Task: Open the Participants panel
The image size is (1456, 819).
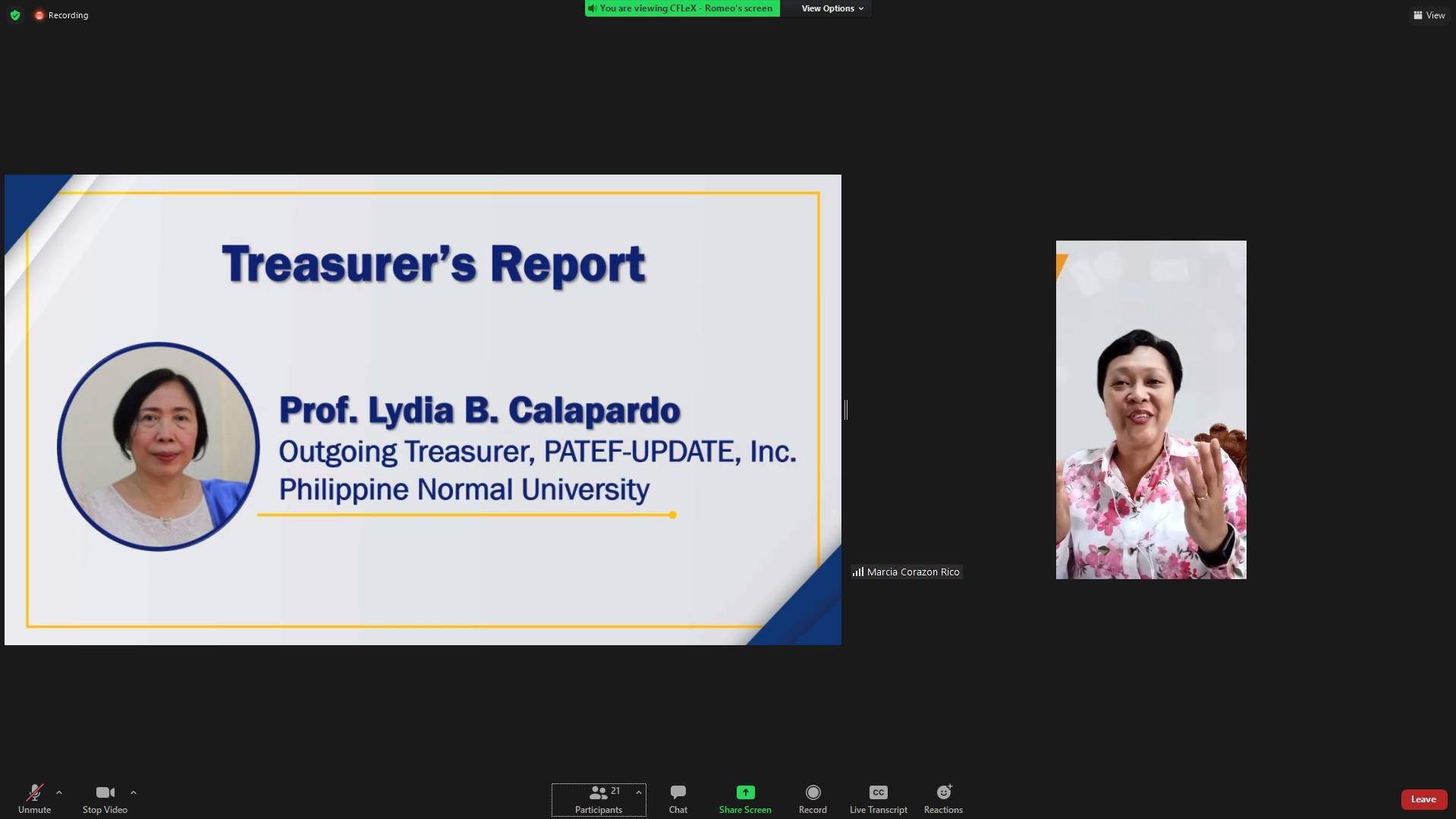Action: point(598,799)
